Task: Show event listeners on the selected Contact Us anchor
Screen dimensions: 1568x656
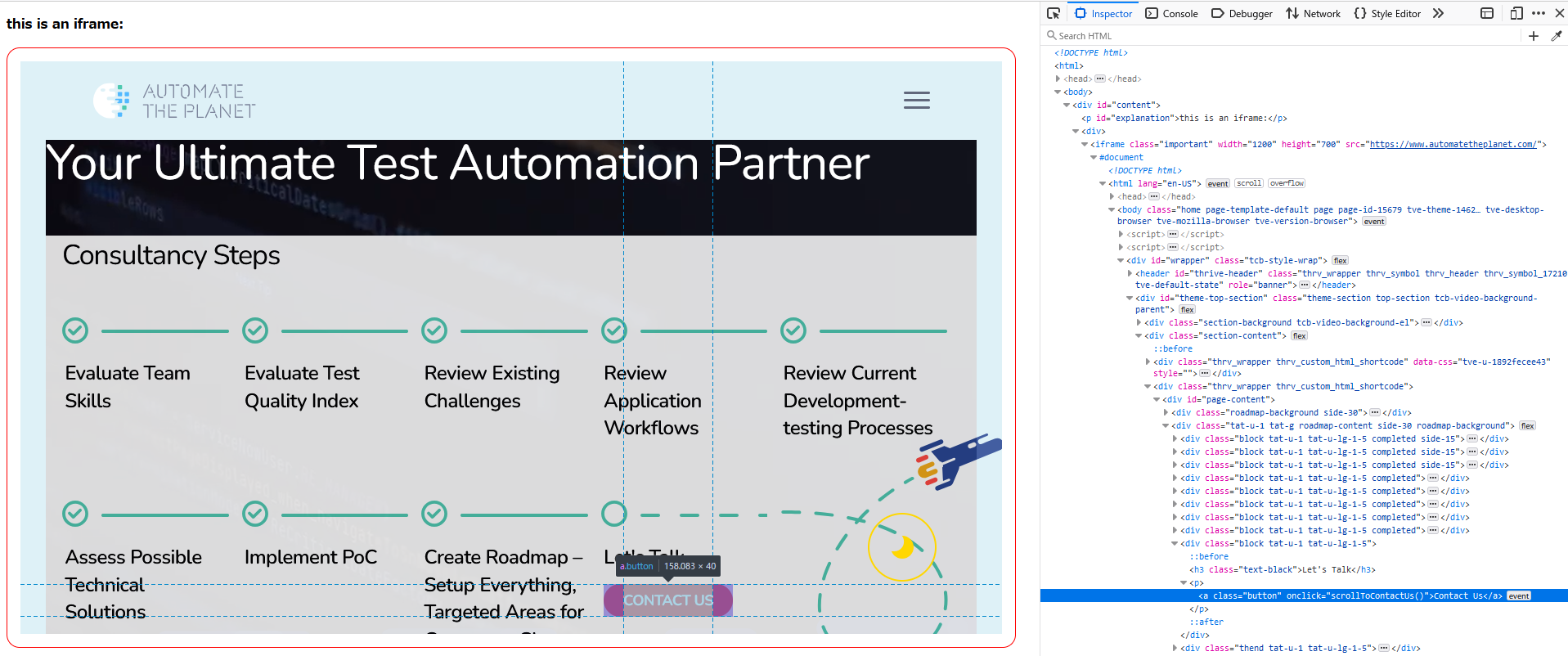Action: (x=1519, y=595)
